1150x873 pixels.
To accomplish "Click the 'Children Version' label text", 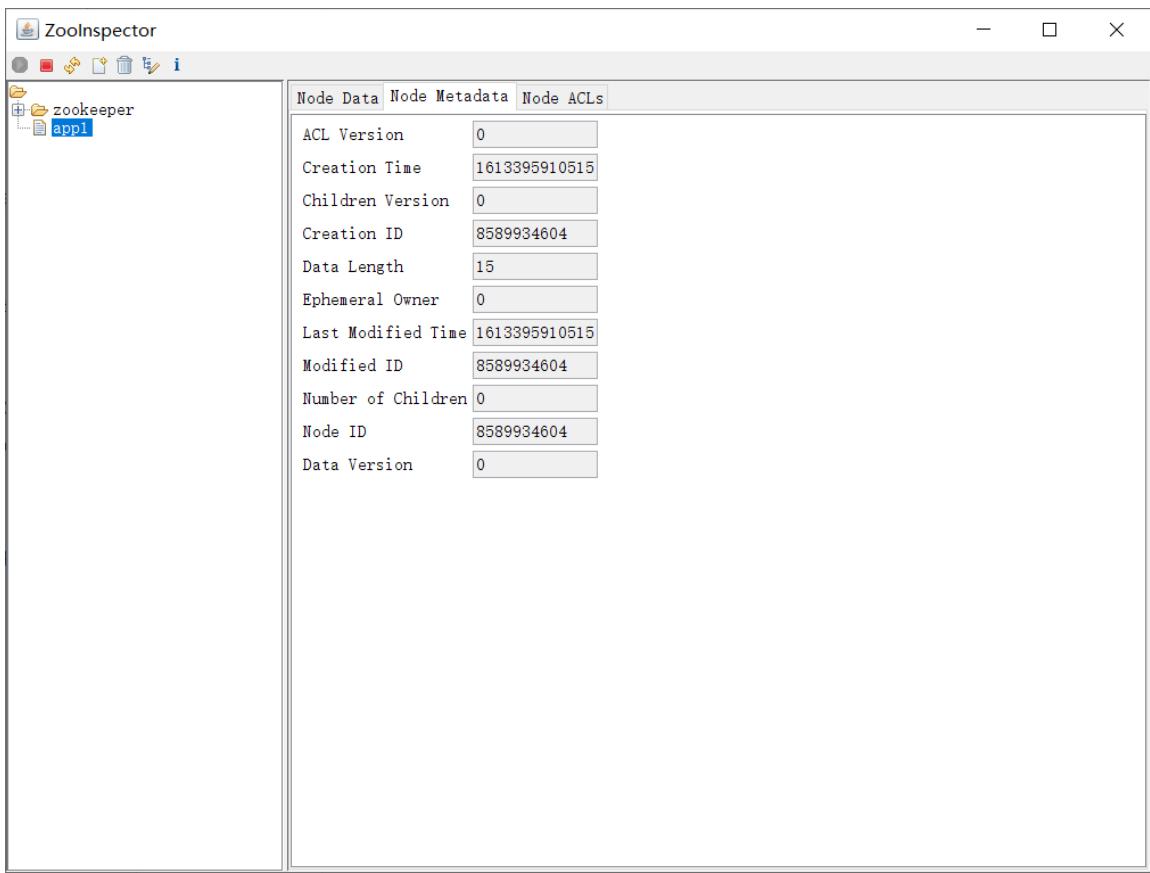I will 376,201.
